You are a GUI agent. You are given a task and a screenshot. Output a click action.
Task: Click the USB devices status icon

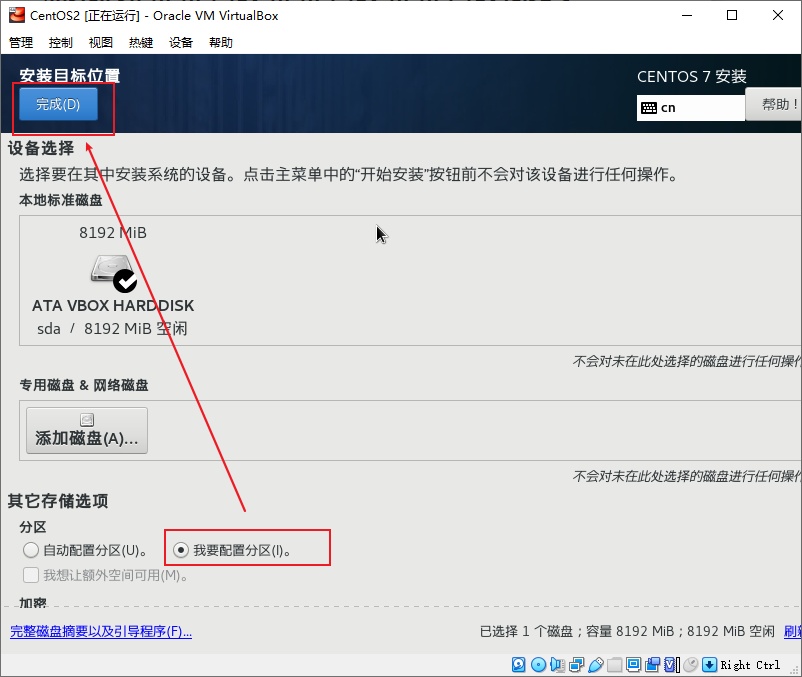click(595, 665)
